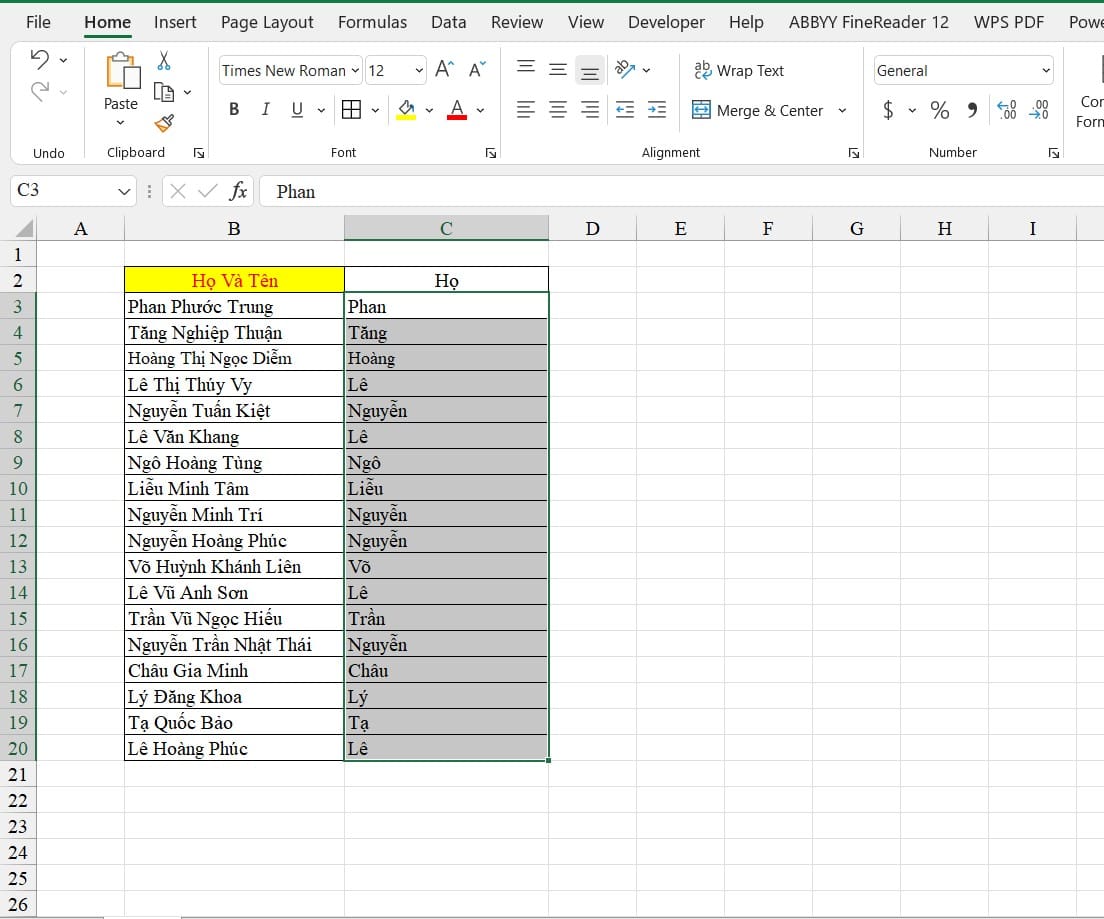Open Alignment settings dialog launcher
The height and width of the screenshot is (919, 1104).
tap(853, 153)
